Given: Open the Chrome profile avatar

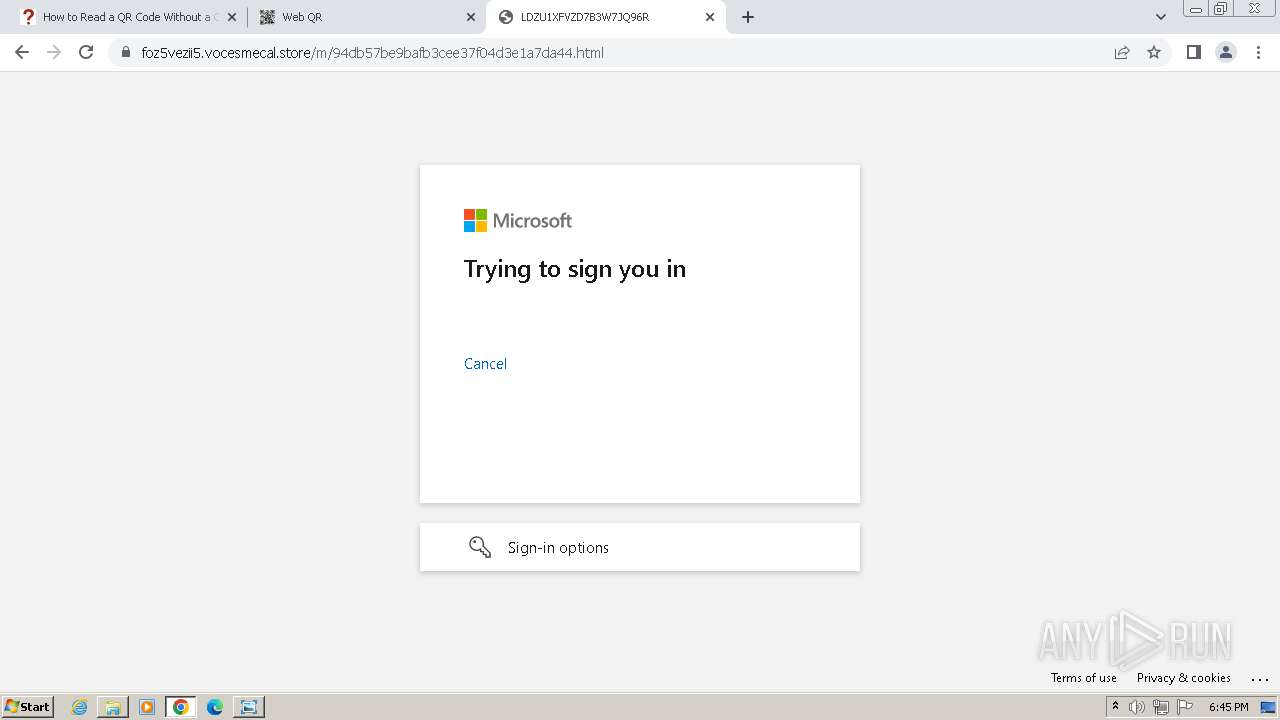Looking at the screenshot, I should coord(1226,52).
